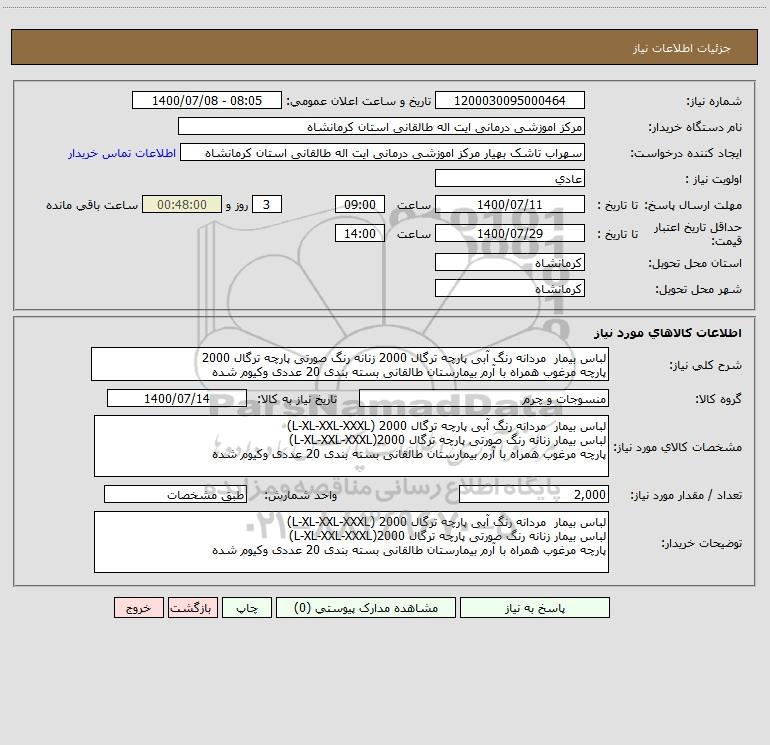The image size is (770, 745).
Task: Open مشاهده مدارک پیوستی (0) button
Action: pyautogui.click(x=366, y=607)
